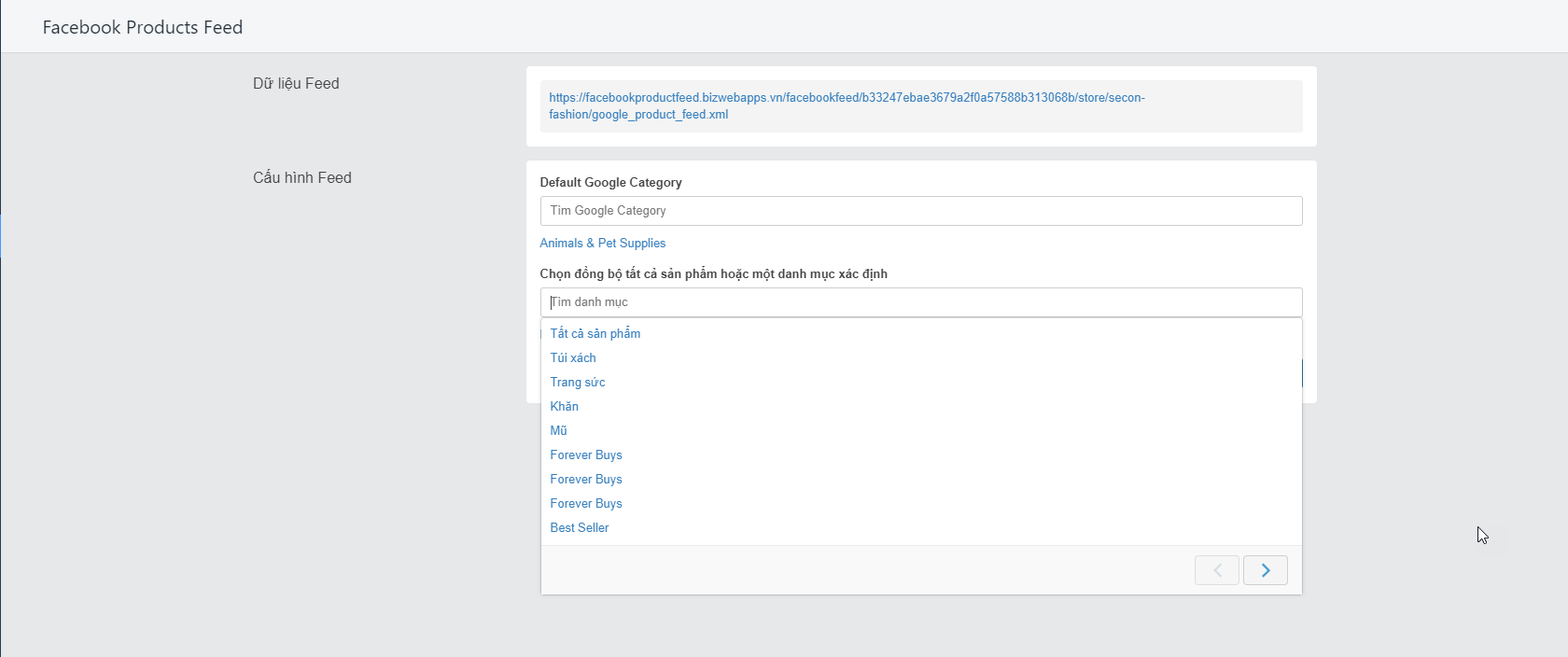Select the Best Seller category
This screenshot has width=1568, height=657.
(580, 527)
